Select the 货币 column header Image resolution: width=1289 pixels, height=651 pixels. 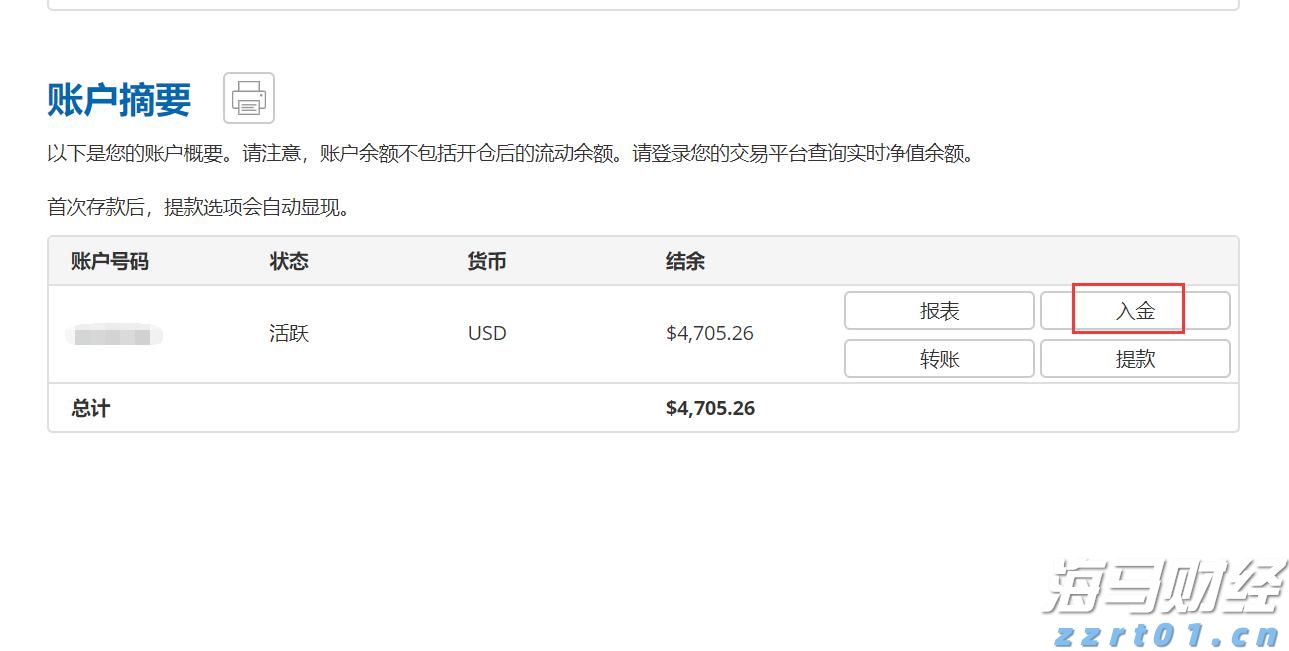tap(486, 261)
